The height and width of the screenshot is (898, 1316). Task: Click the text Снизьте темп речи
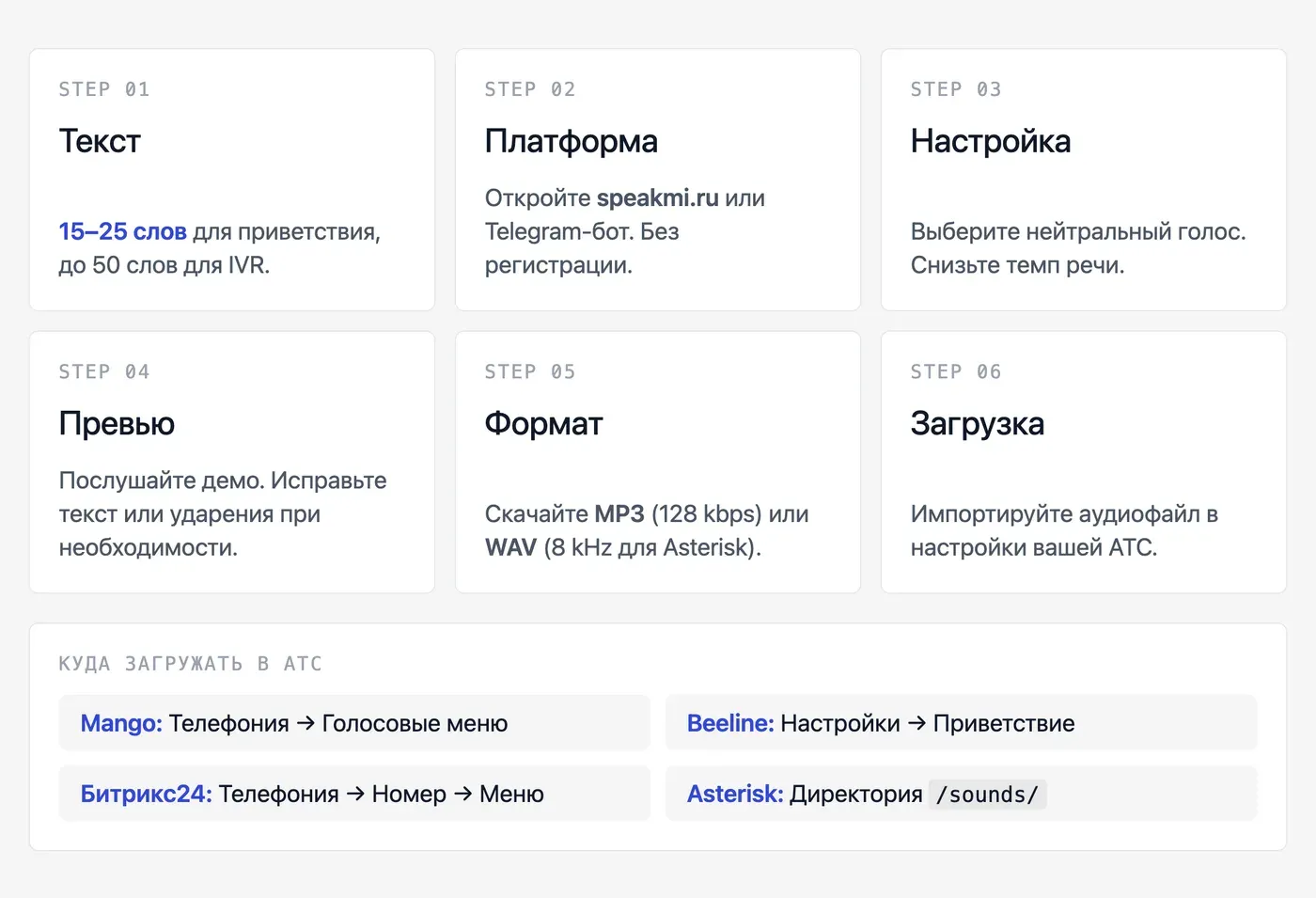1017,265
